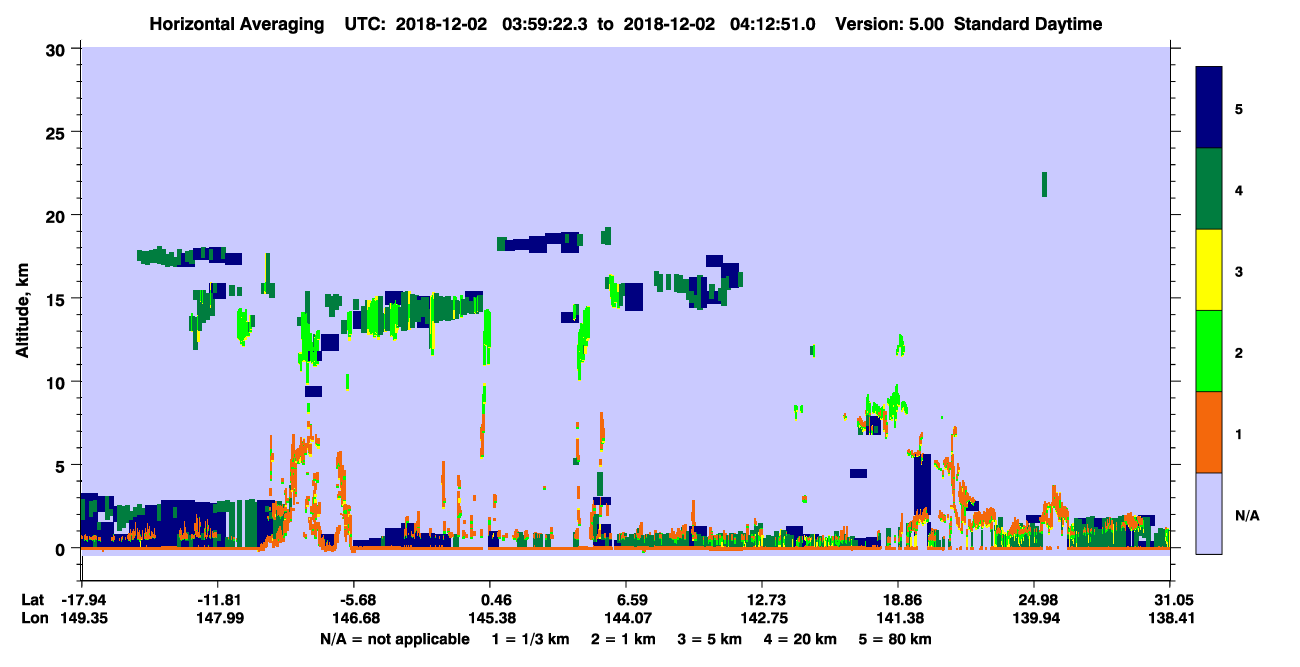The image size is (1300, 667).
Task: Click the legend text '5 = 80 km'
Action: pos(894,638)
